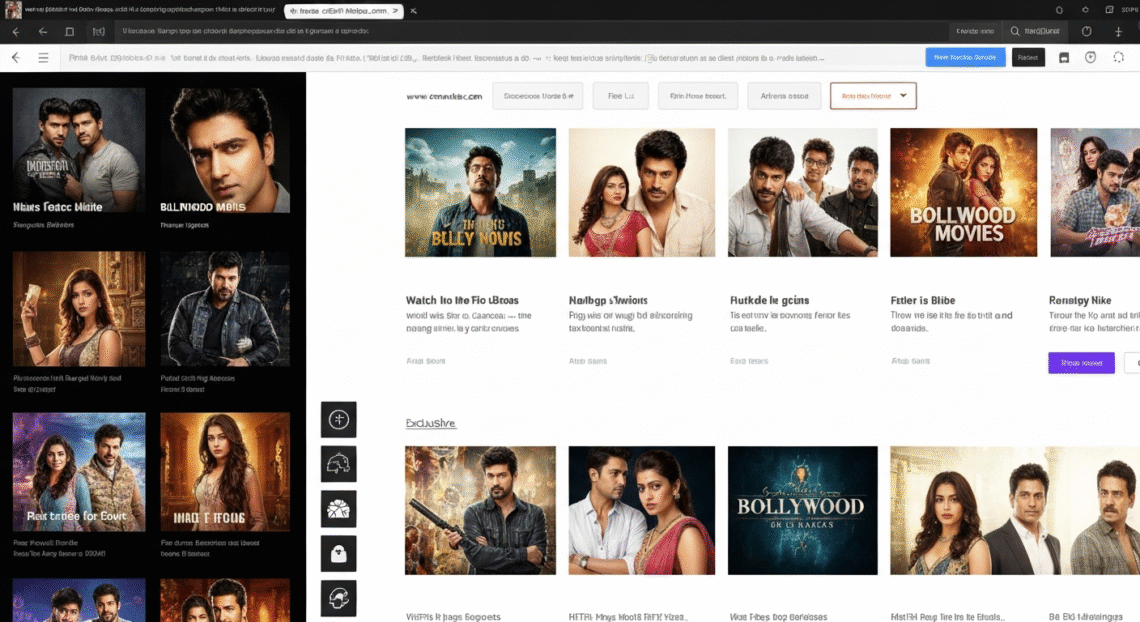Click the circular loading icon at toolbar right

point(1120,57)
